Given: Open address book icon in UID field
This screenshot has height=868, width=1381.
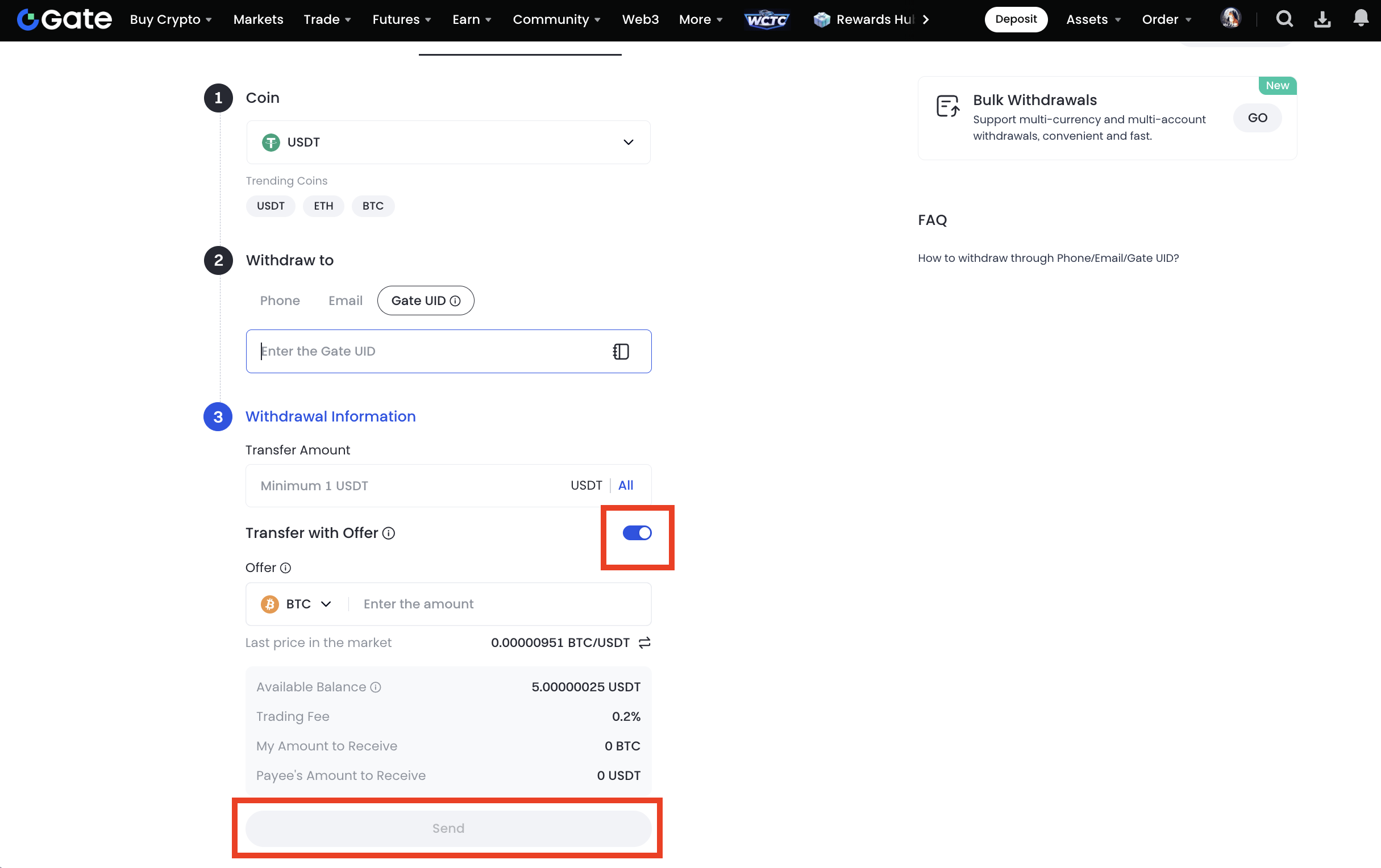Looking at the screenshot, I should pyautogui.click(x=621, y=352).
